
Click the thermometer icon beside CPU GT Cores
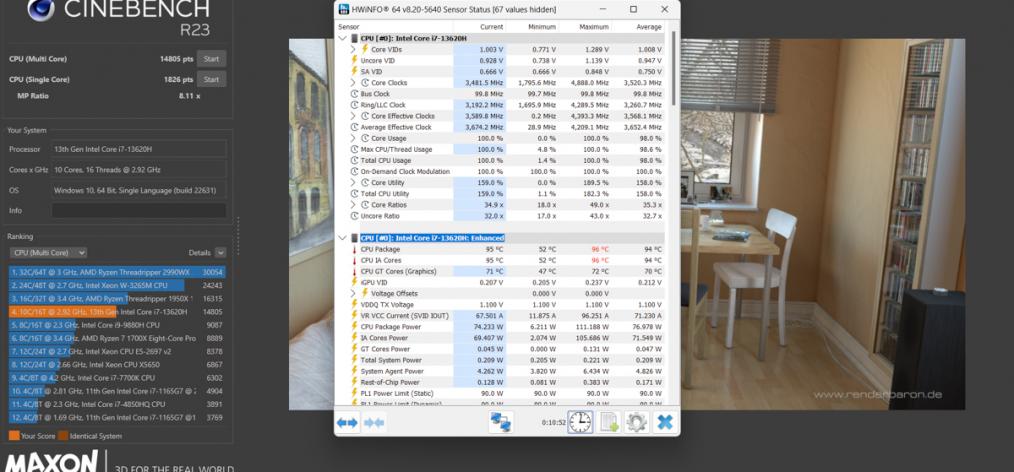tap(354, 271)
